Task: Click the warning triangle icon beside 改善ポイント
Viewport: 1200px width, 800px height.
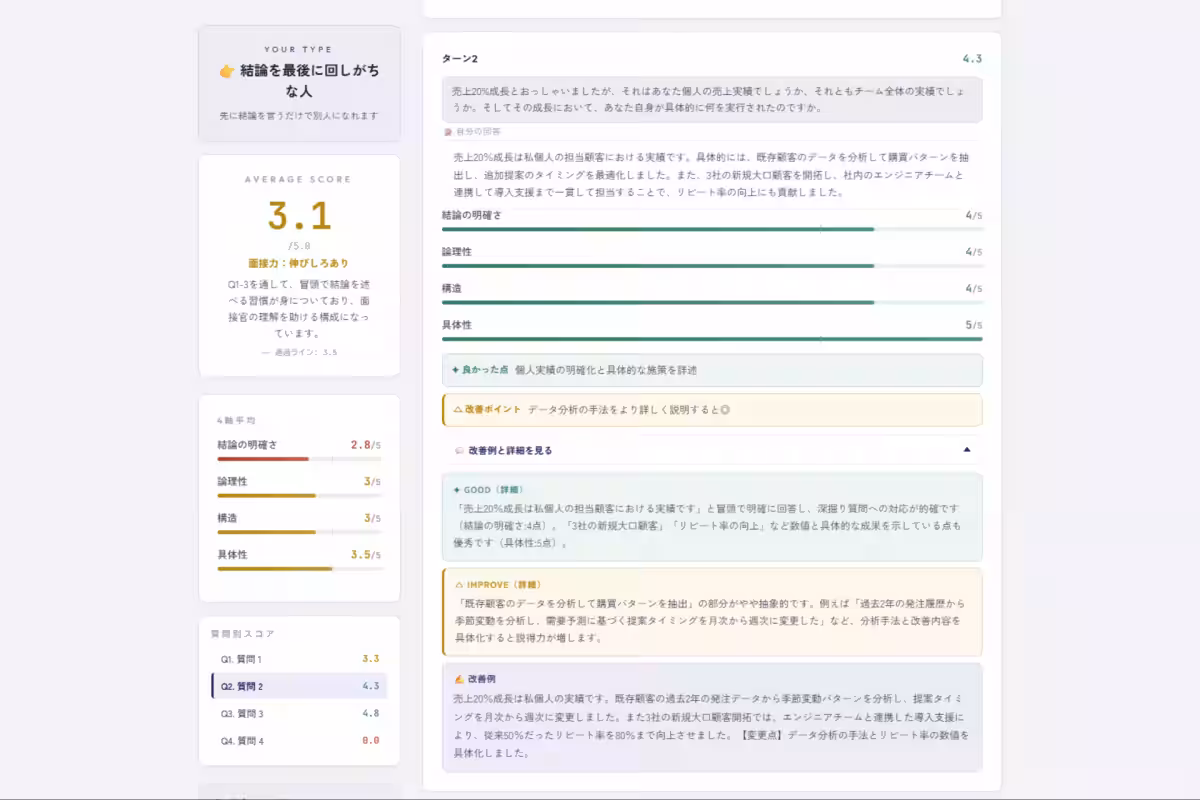Action: pyautogui.click(x=457, y=410)
